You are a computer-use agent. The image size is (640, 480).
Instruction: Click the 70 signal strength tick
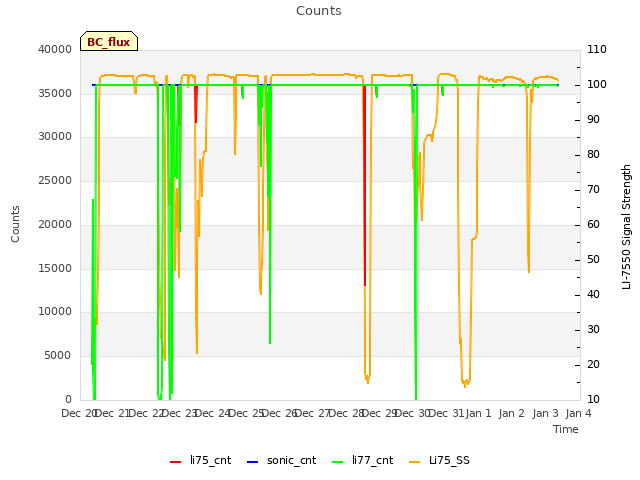click(x=593, y=190)
